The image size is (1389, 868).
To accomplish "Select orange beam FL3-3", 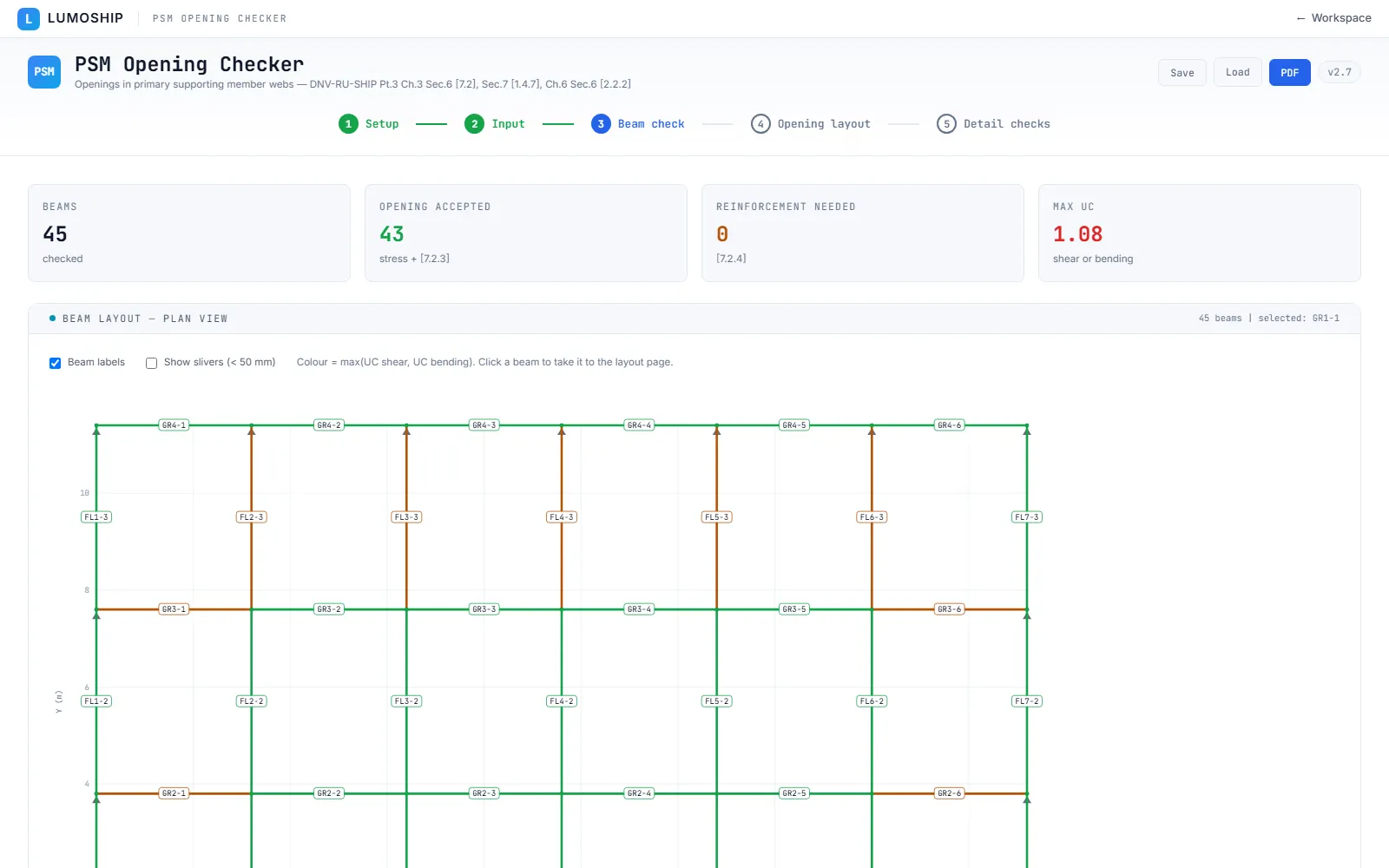I will point(406,517).
